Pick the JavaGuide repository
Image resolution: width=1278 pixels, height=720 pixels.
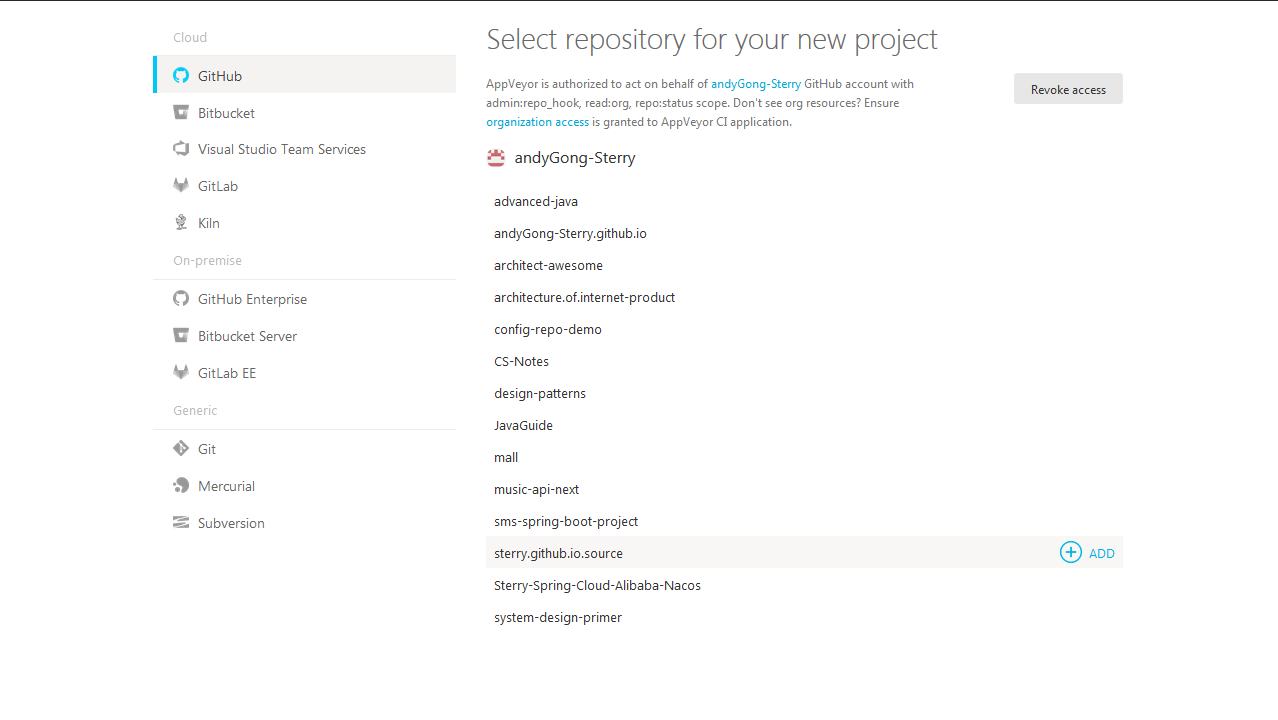[804, 425]
